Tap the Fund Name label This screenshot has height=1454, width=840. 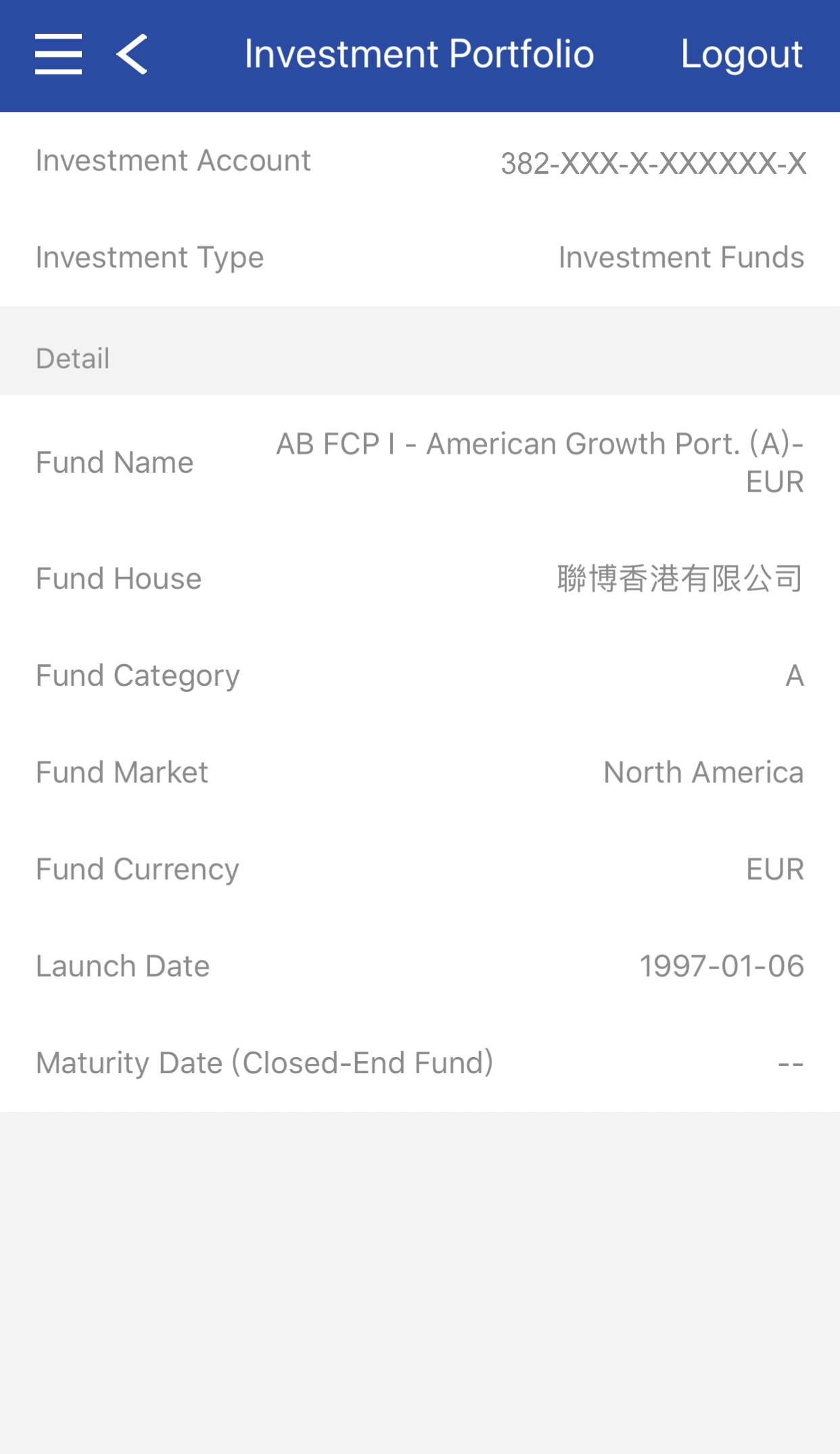click(x=115, y=463)
